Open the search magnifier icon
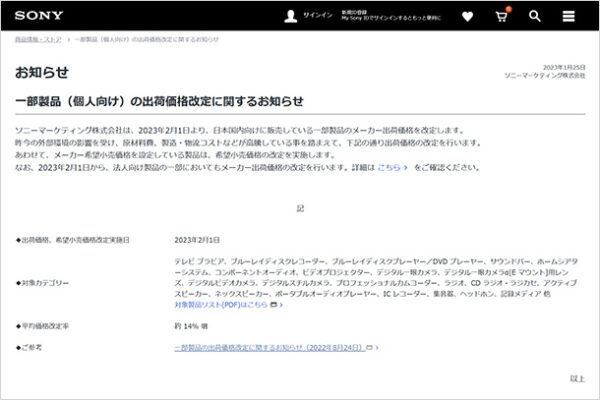600x400 pixels. coord(535,16)
